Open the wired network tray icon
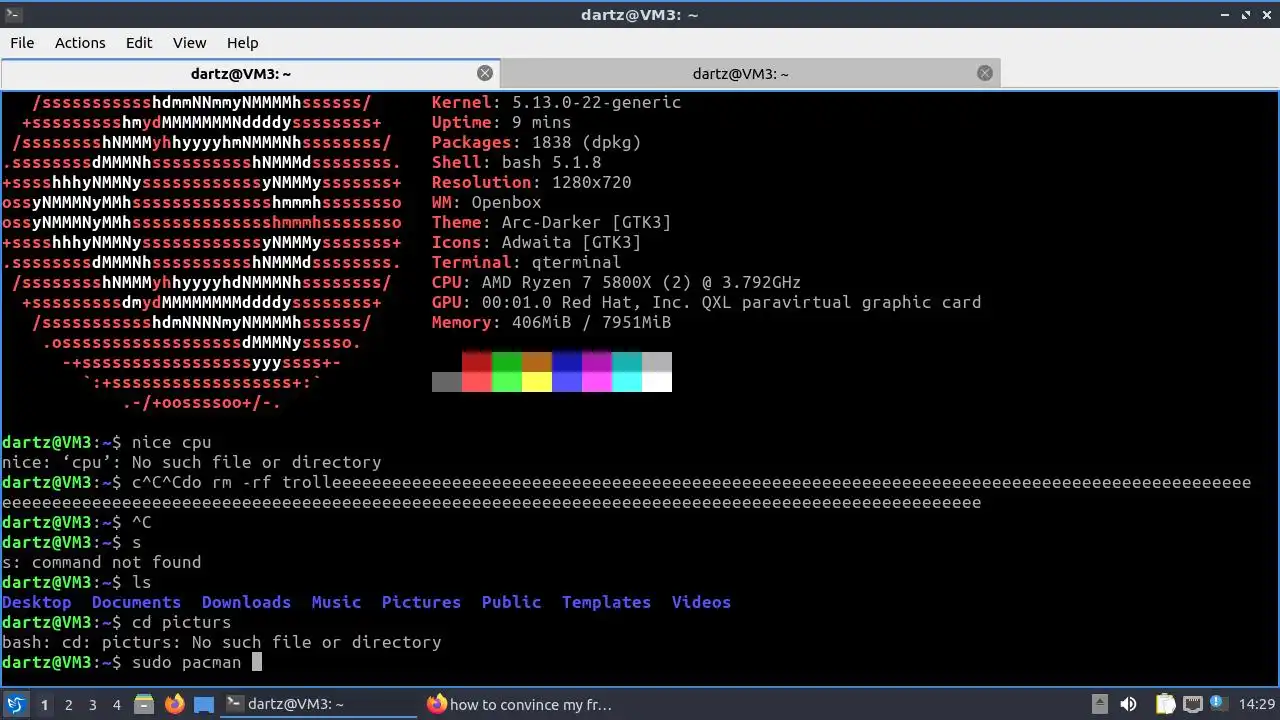 (x=1194, y=704)
